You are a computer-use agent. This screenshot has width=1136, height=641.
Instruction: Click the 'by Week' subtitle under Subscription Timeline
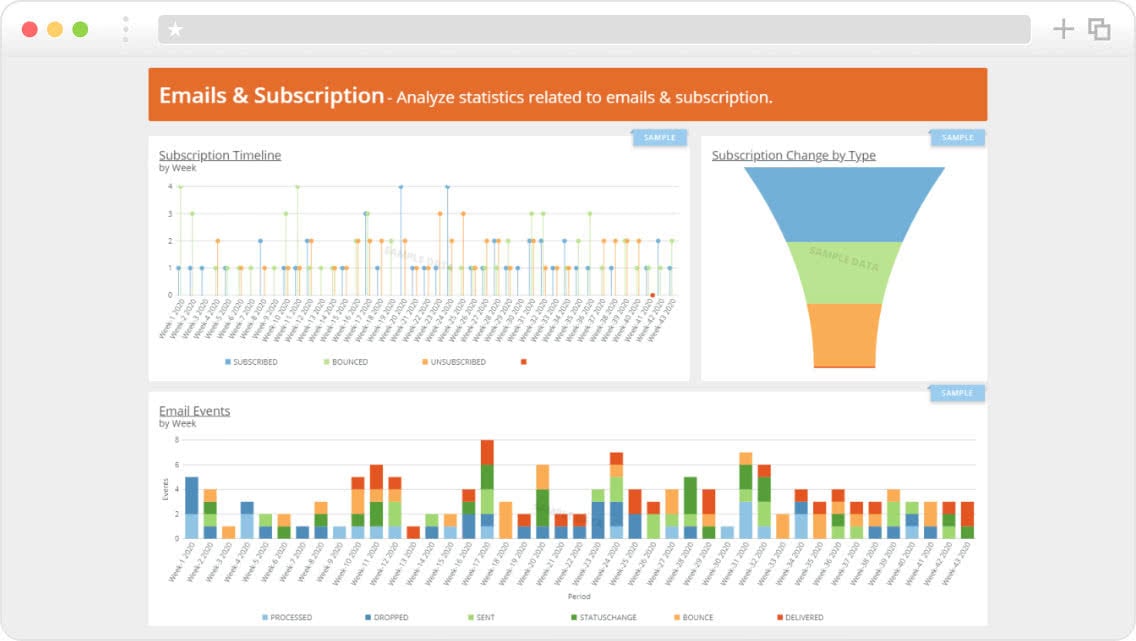pyautogui.click(x=178, y=168)
